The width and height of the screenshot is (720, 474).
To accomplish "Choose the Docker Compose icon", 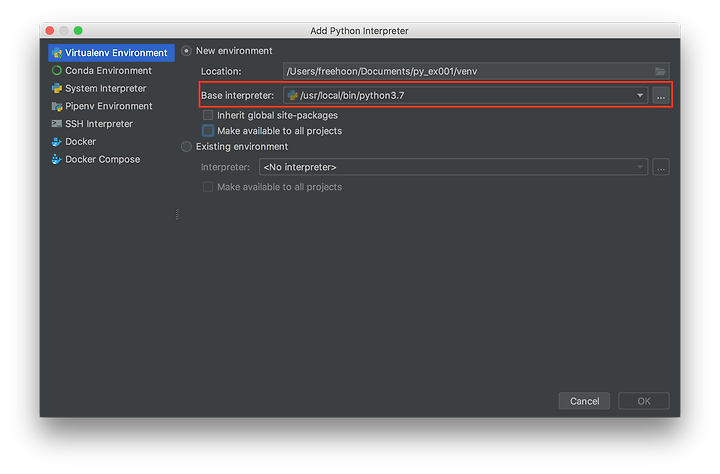I will [57, 159].
